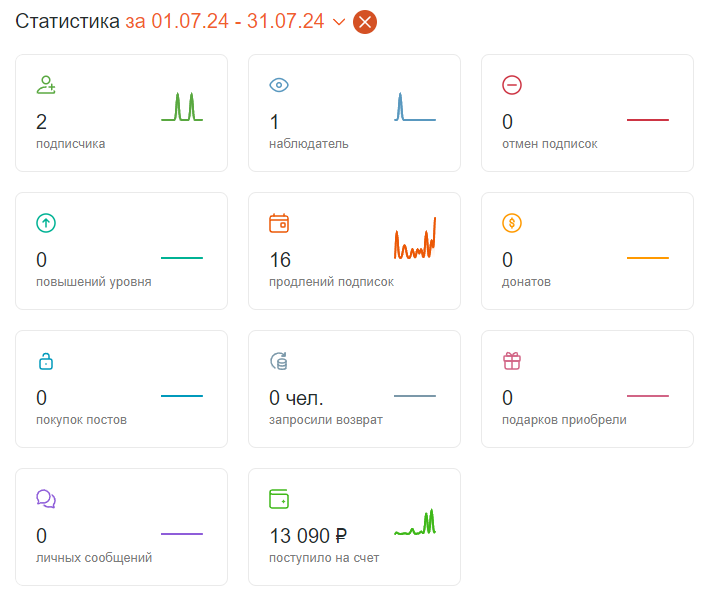Click the purple chat bubbles messages icon
Image resolution: width=712 pixels, height=615 pixels.
tap(46, 499)
